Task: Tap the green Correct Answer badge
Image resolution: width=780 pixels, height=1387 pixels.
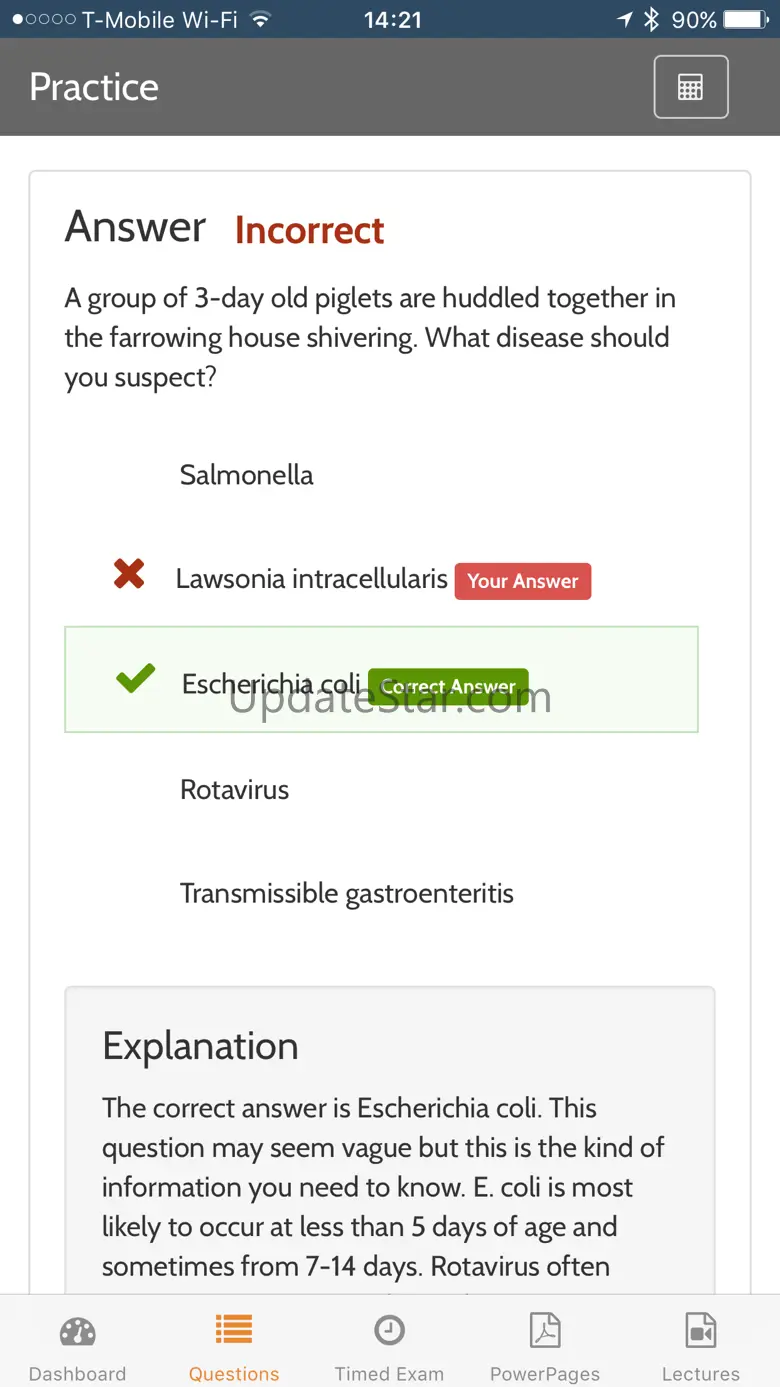Action: (448, 686)
